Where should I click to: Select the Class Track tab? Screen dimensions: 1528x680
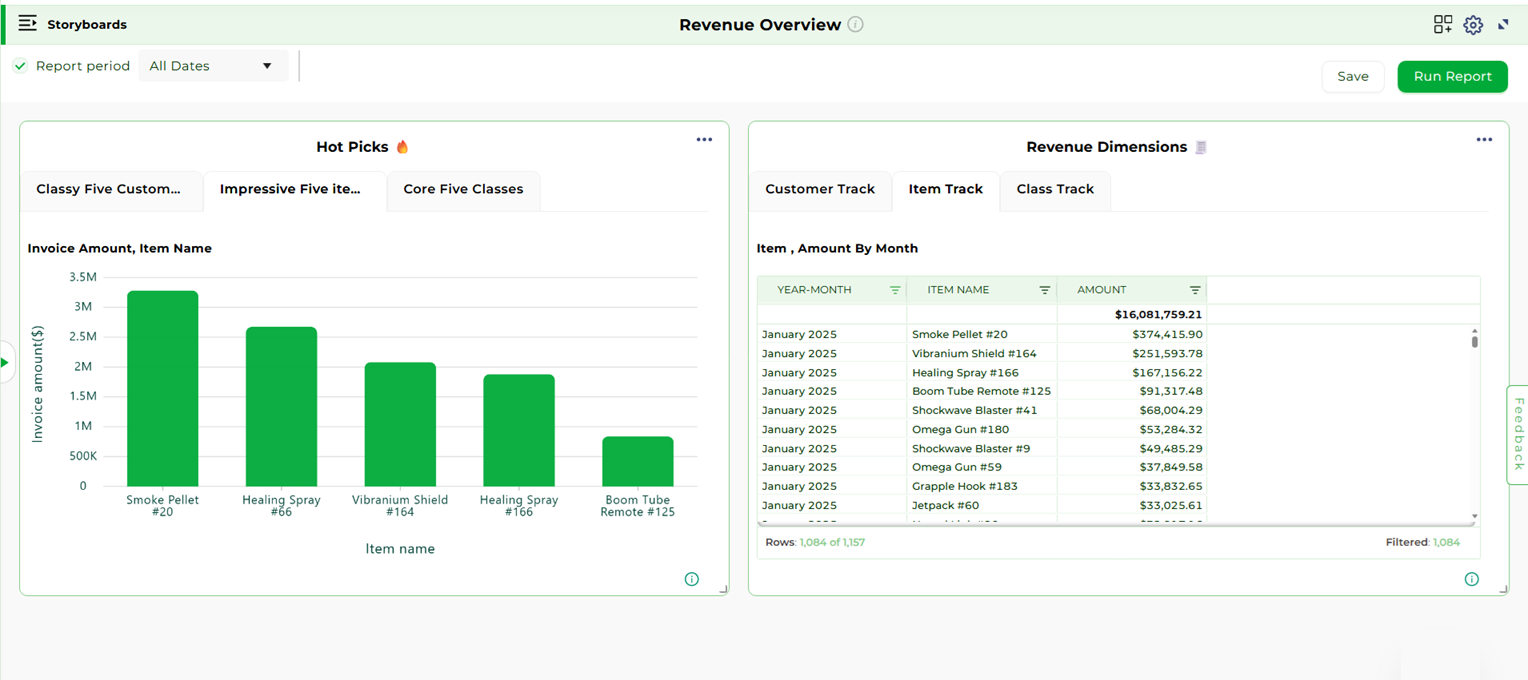click(1055, 189)
